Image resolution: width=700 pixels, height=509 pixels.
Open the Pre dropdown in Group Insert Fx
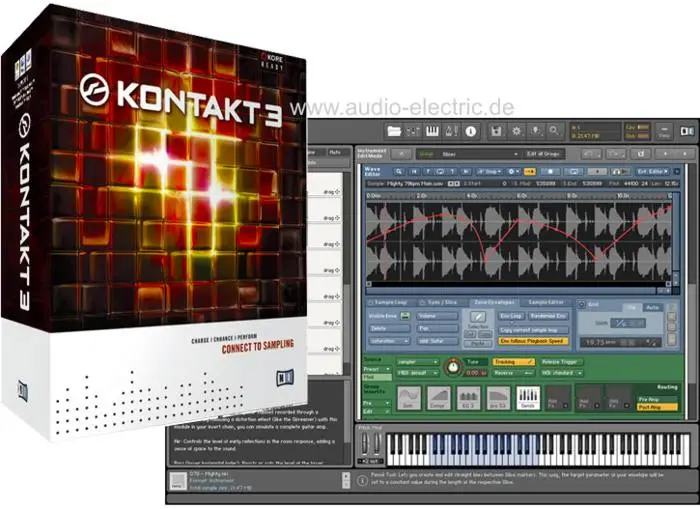[377, 403]
